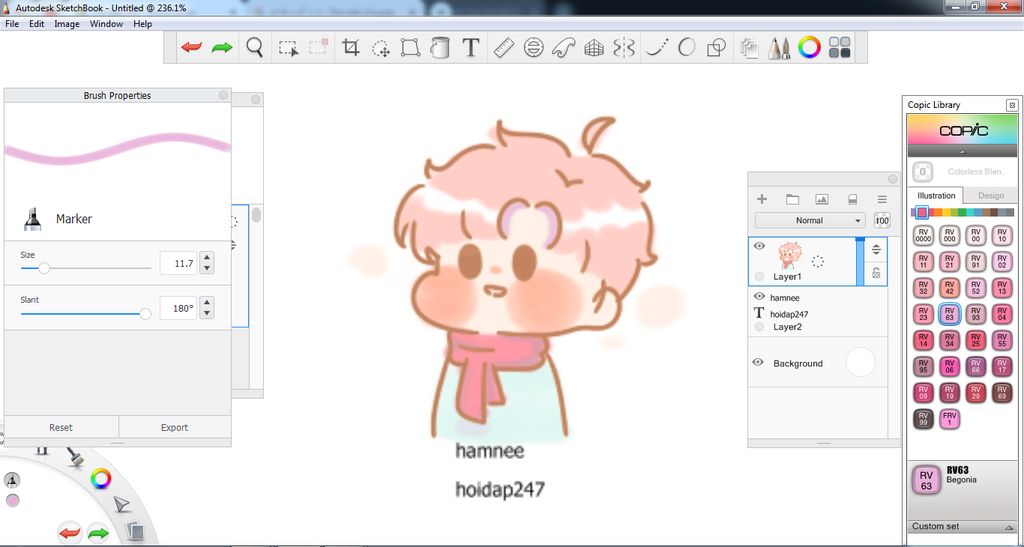Decrease Slant with down arrow
Viewport: 1024px width, 547px height.
(x=207, y=313)
